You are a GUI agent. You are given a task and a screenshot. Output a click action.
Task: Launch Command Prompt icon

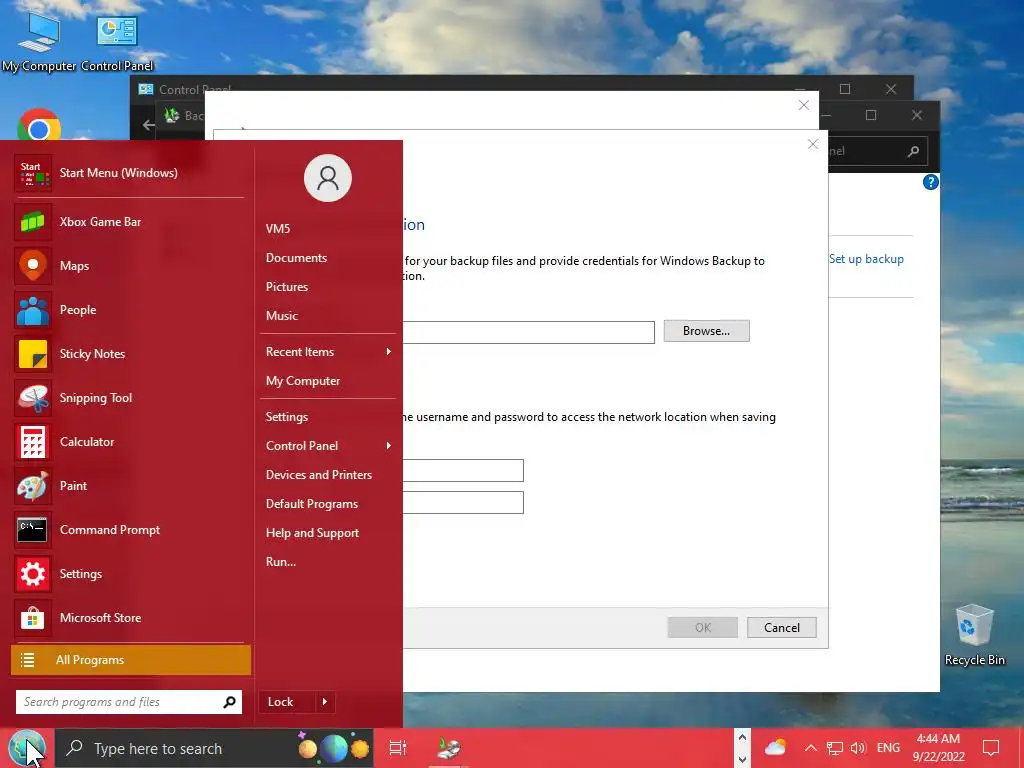(x=33, y=530)
